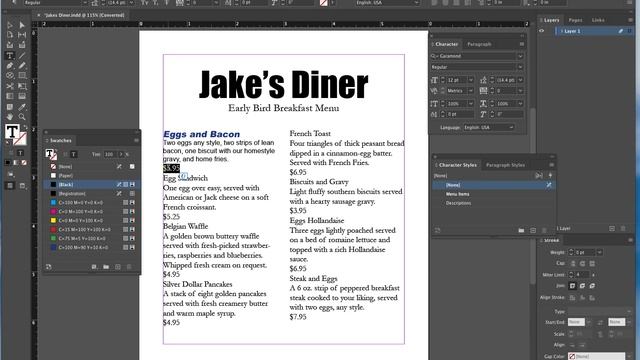Viewport: 640px width, 360px height.
Task: Select the Content Placer tool
Action: point(22,45)
